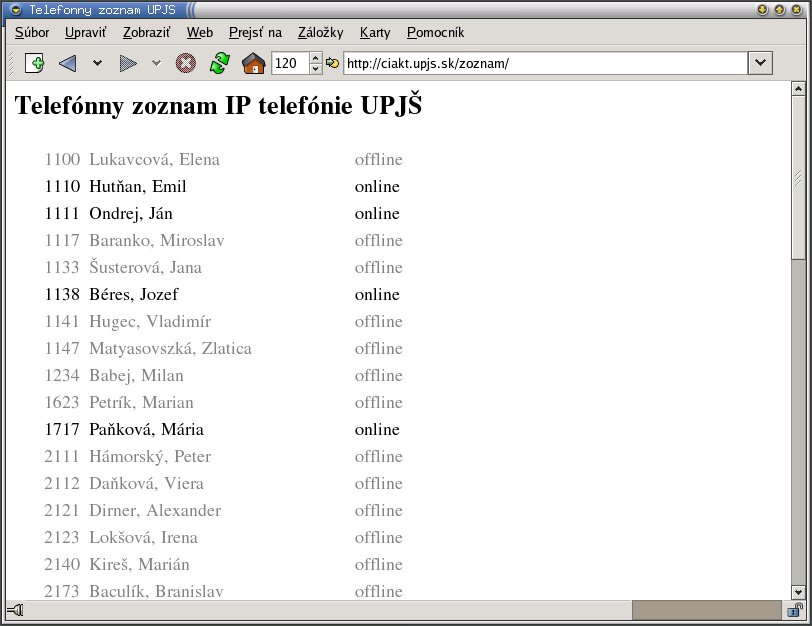The width and height of the screenshot is (812, 626).
Task: Select entry Paňková, Mária
Action: click(x=147, y=429)
